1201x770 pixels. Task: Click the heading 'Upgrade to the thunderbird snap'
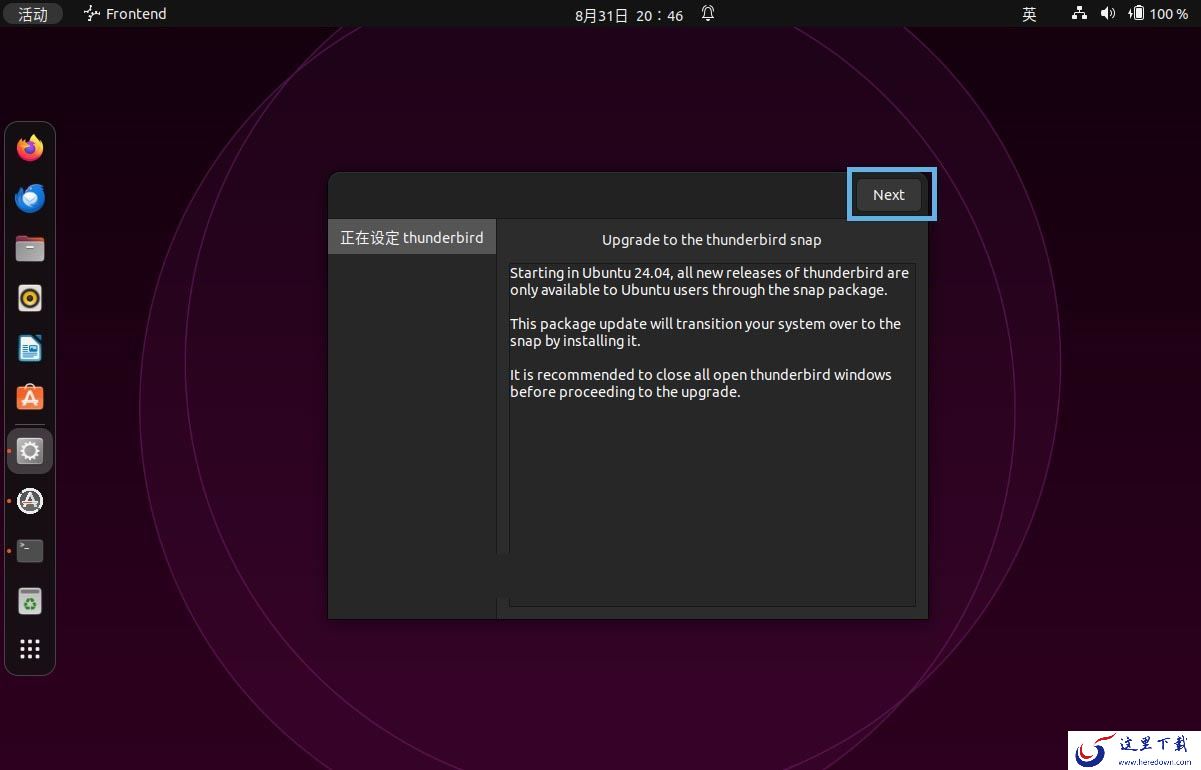[x=711, y=240]
